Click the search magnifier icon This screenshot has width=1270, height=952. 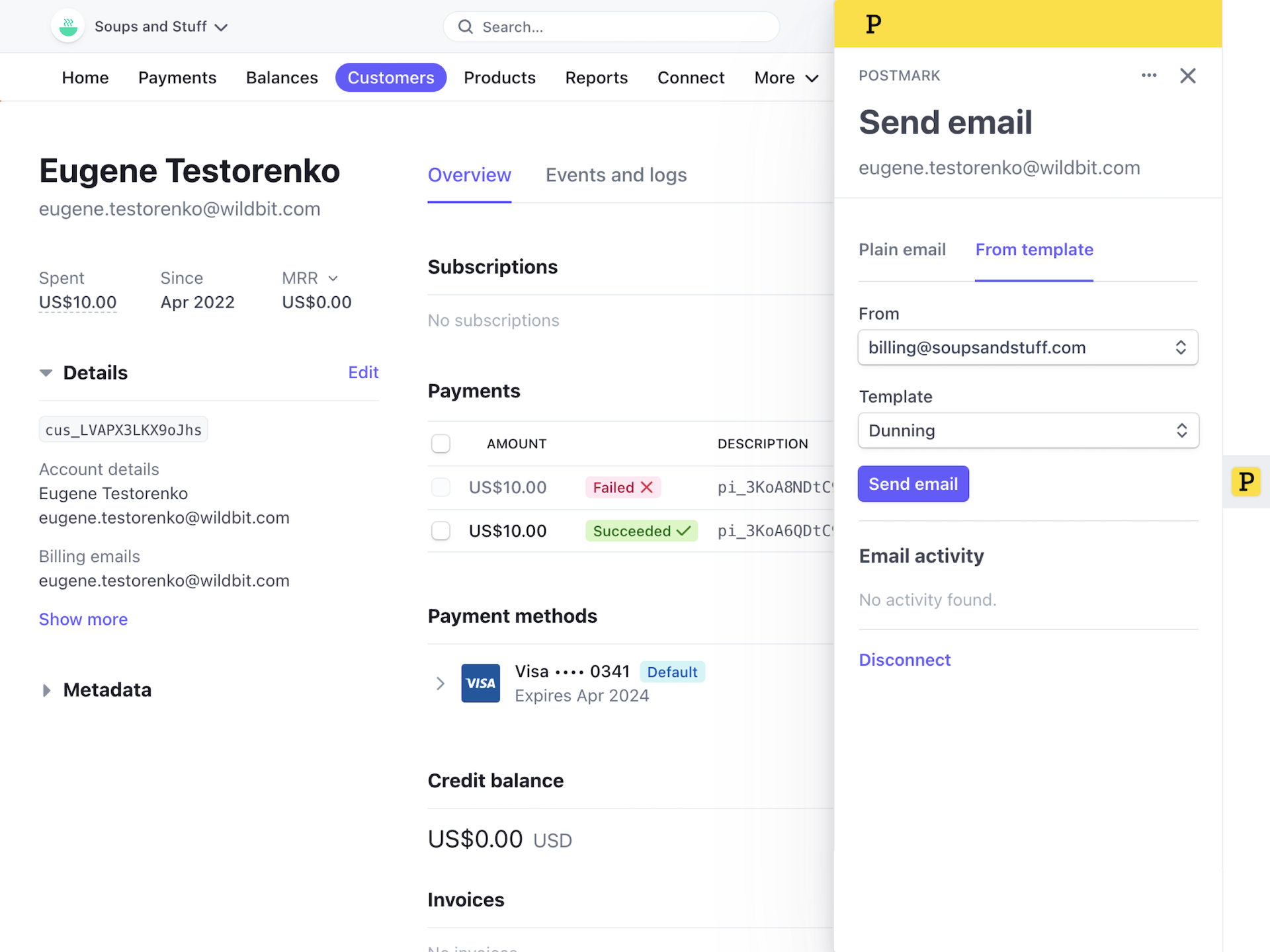(466, 26)
